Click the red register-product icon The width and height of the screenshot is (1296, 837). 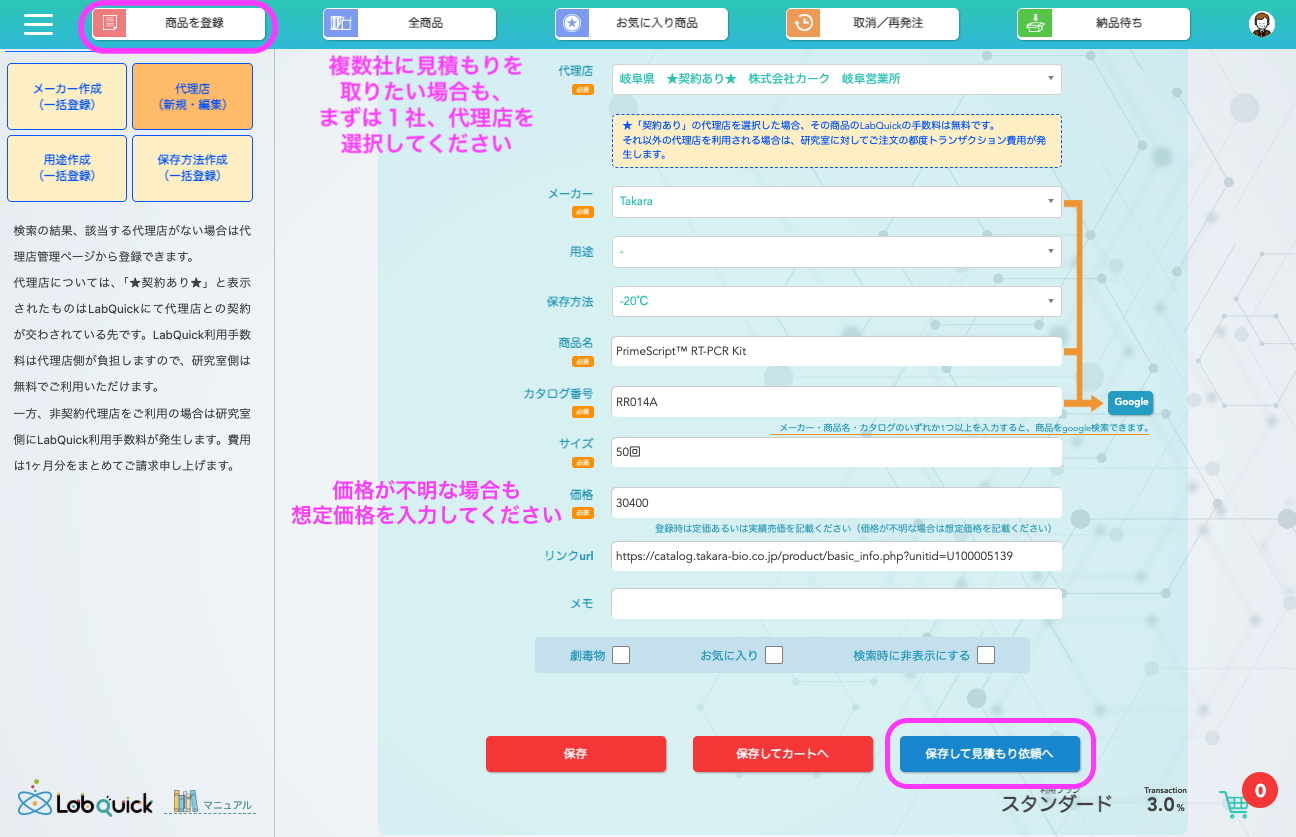coord(110,23)
